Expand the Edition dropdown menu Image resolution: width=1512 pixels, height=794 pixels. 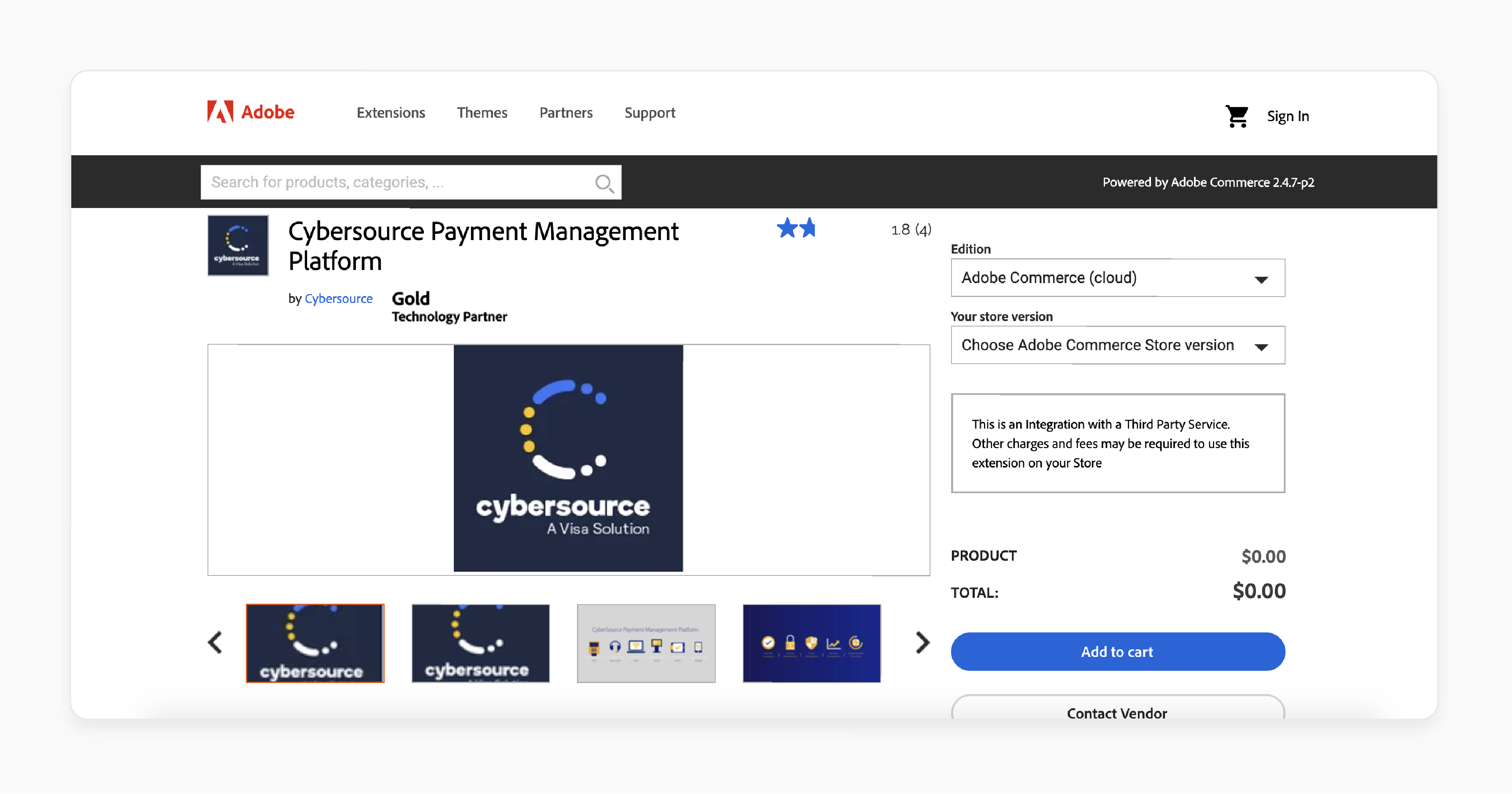1116,278
